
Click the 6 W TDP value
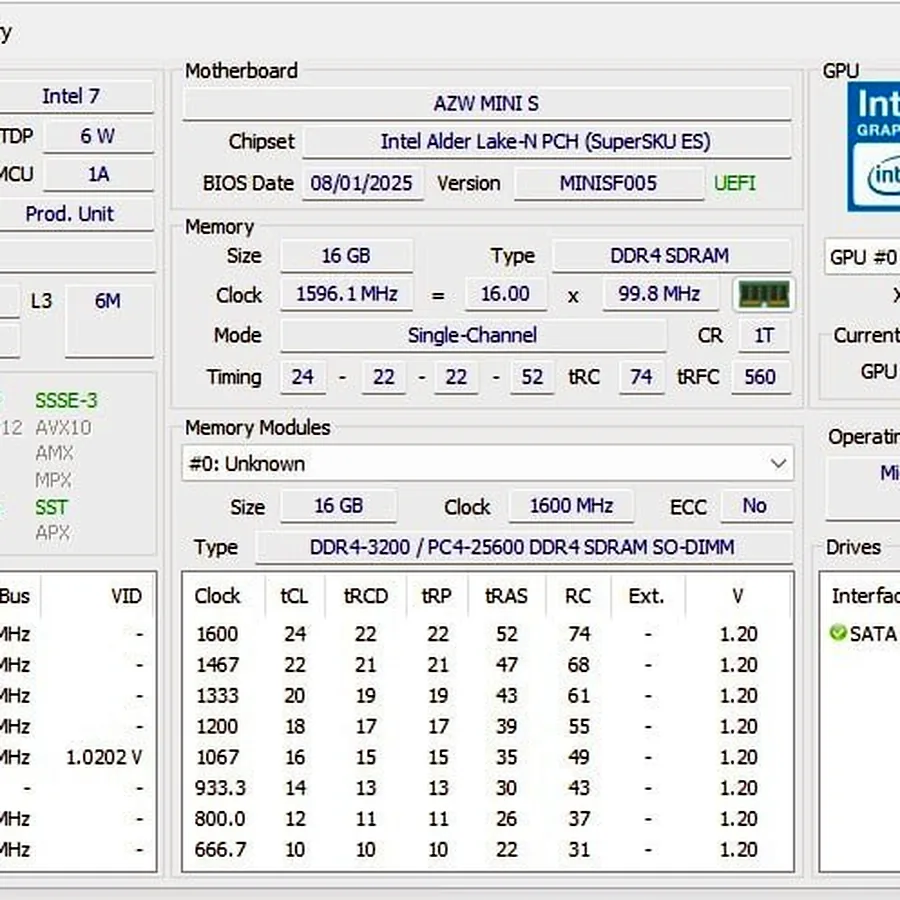tap(98, 136)
